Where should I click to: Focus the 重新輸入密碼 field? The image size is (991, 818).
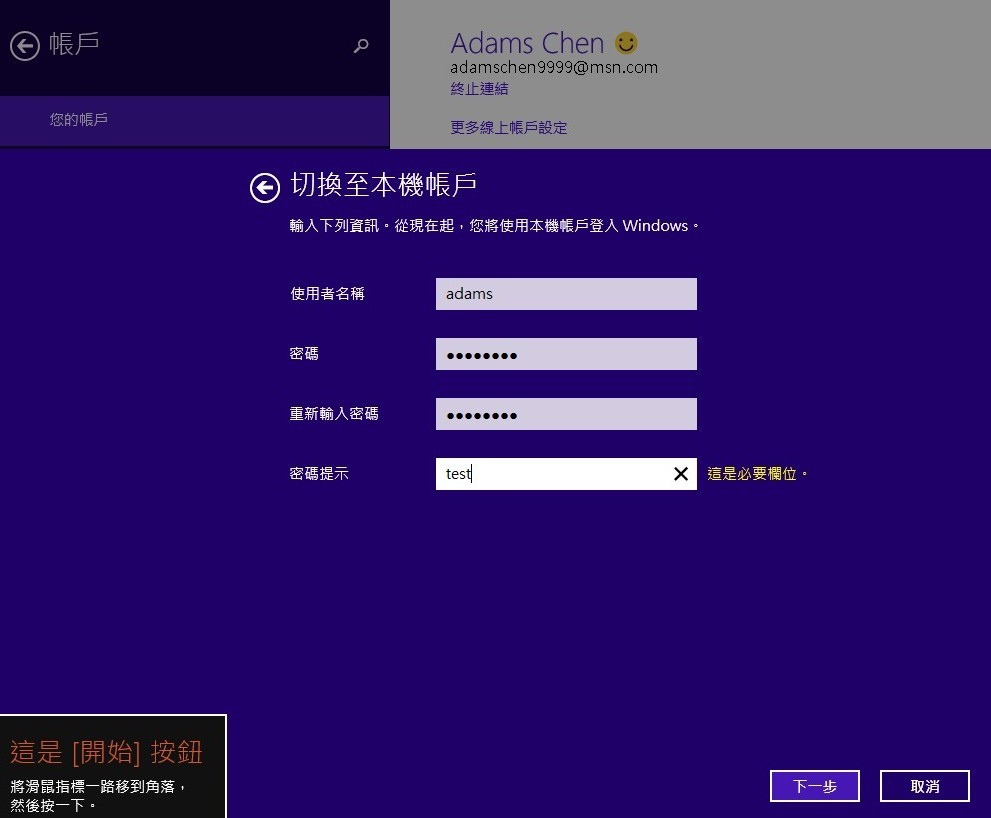[x=566, y=414]
